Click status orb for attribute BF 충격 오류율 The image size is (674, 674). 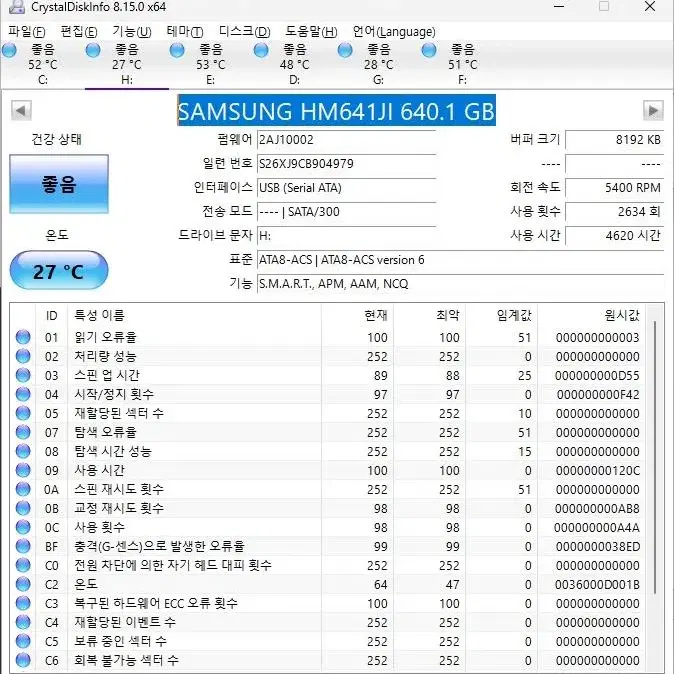23,546
